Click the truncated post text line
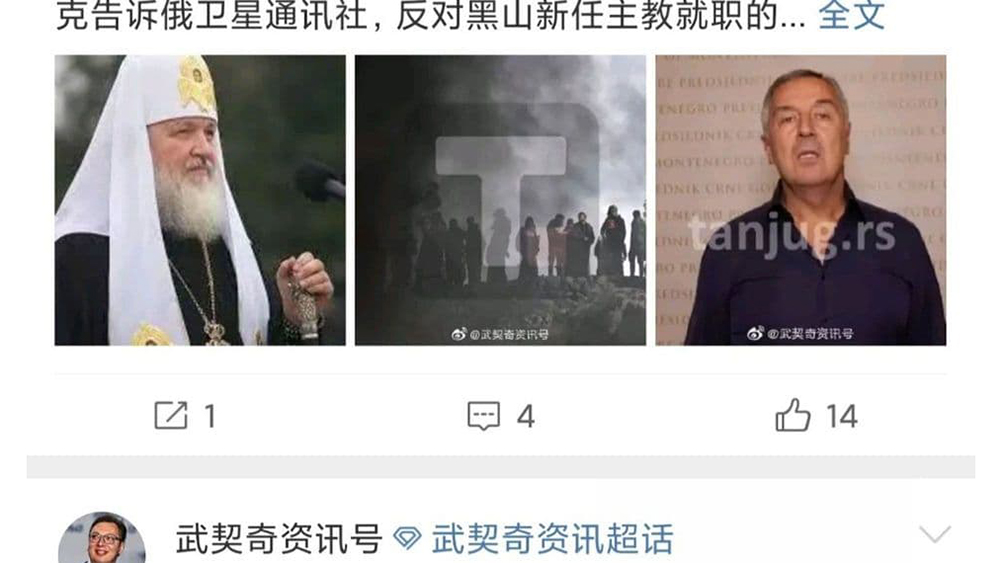 [x=430, y=15]
